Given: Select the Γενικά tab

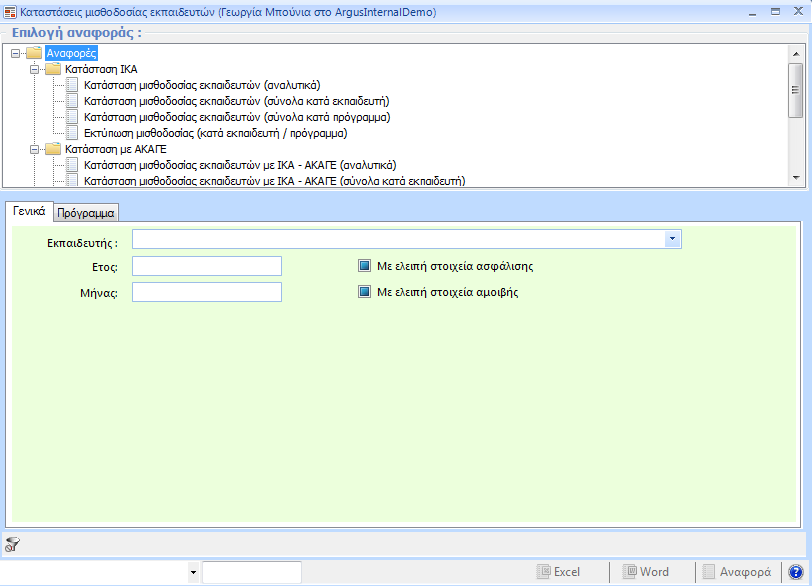Looking at the screenshot, I should (x=27, y=211).
